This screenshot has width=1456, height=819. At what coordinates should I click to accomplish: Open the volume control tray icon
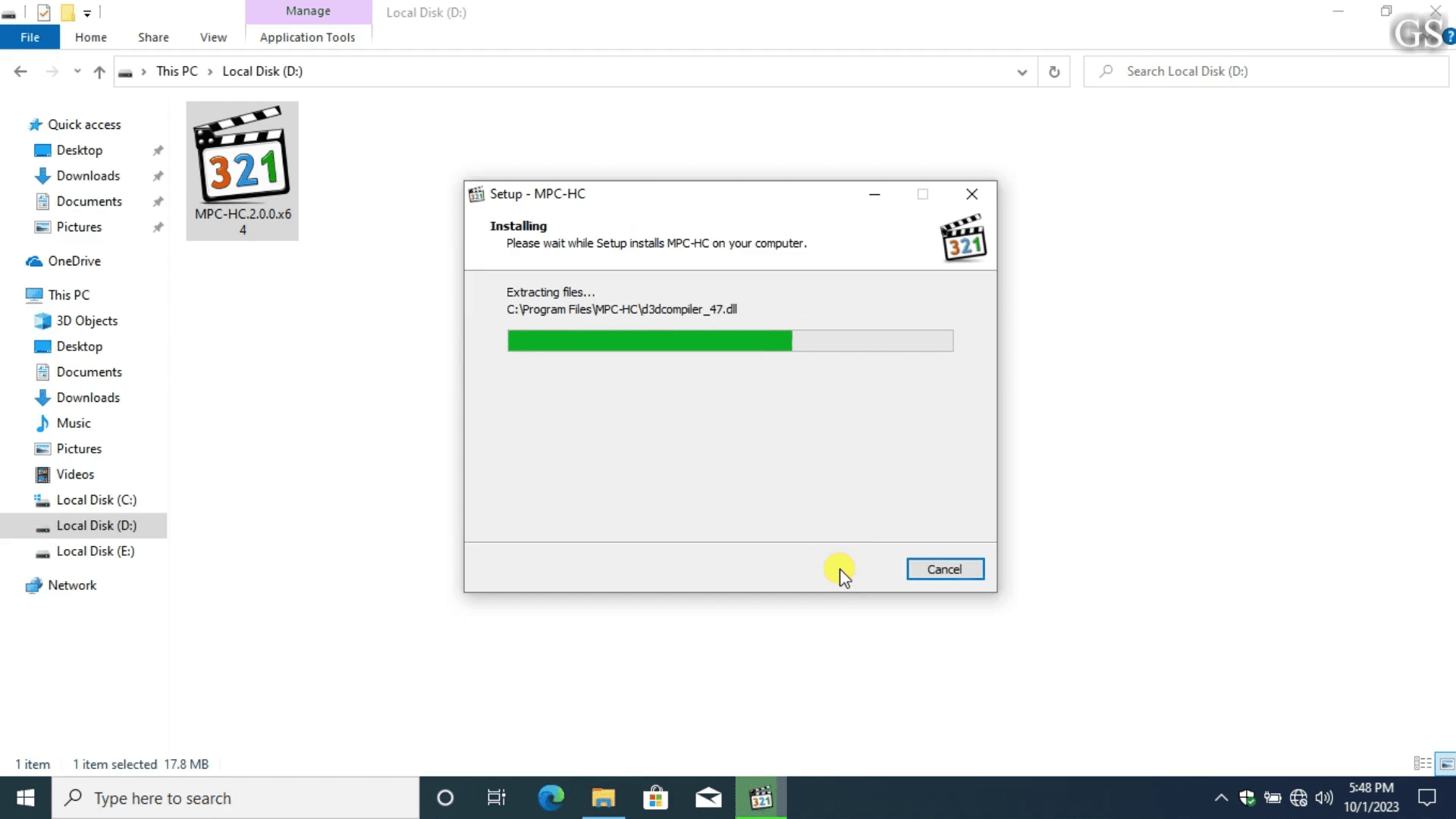pyautogui.click(x=1324, y=798)
